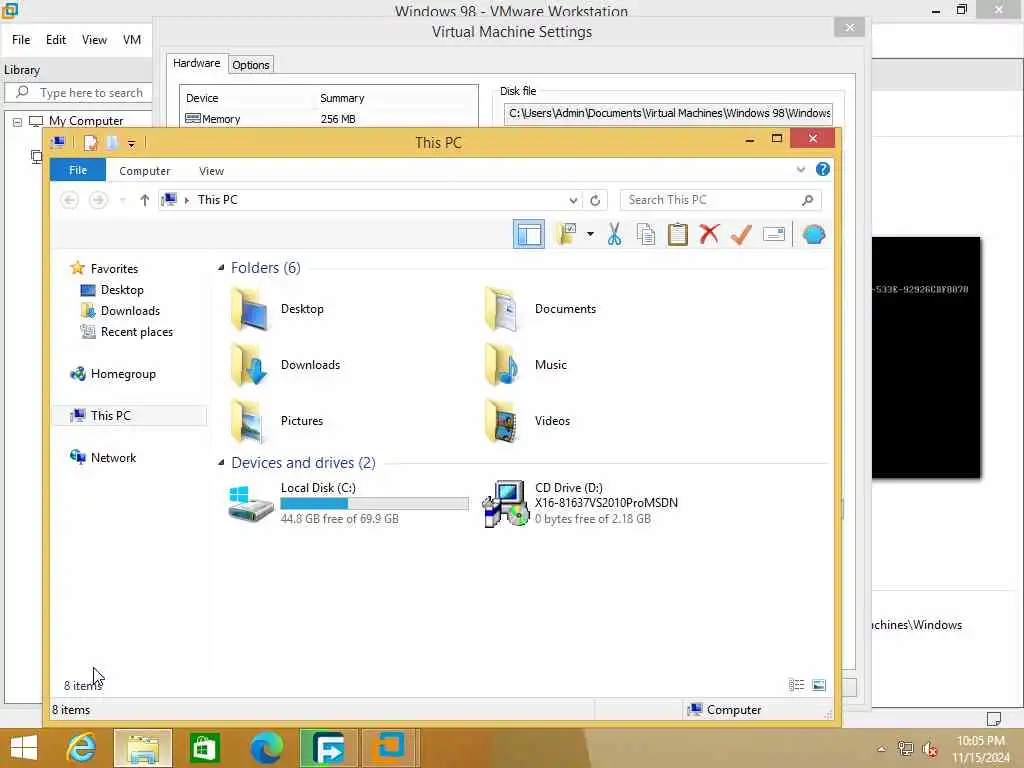
Task: Open Customize Quick Access Toolbar dropdown
Action: tap(131, 143)
